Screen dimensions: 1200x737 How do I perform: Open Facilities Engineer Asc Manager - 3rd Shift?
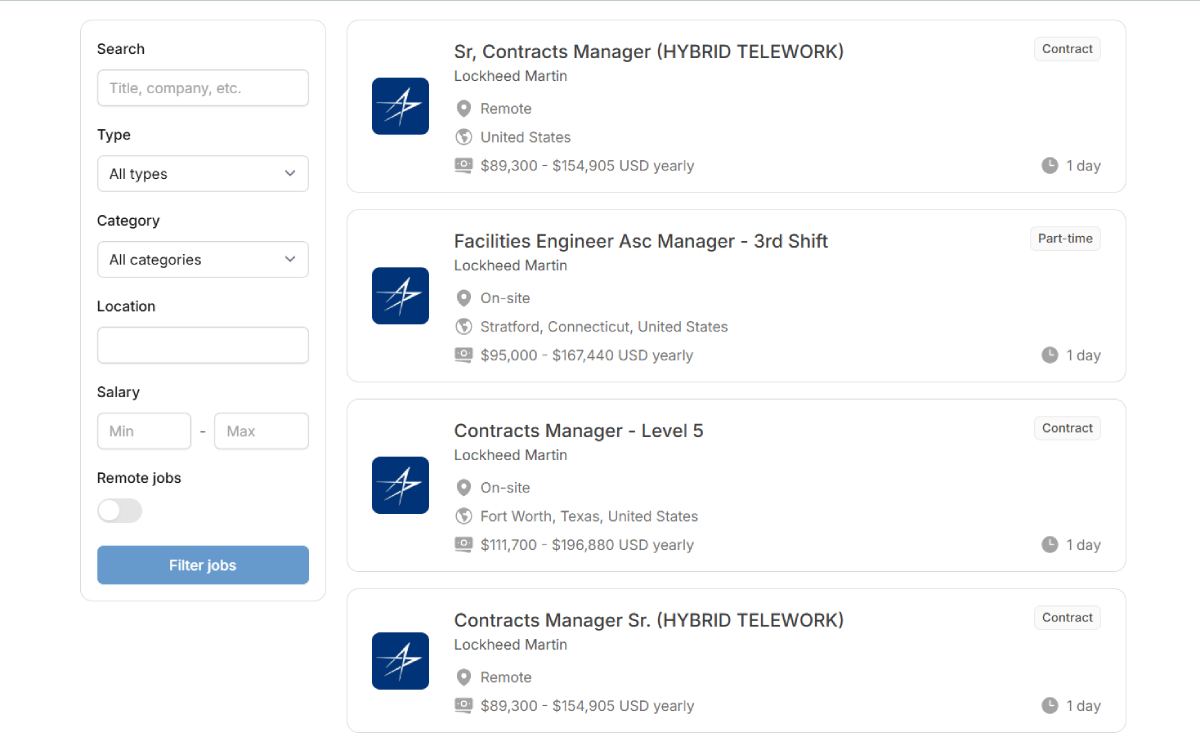point(640,241)
